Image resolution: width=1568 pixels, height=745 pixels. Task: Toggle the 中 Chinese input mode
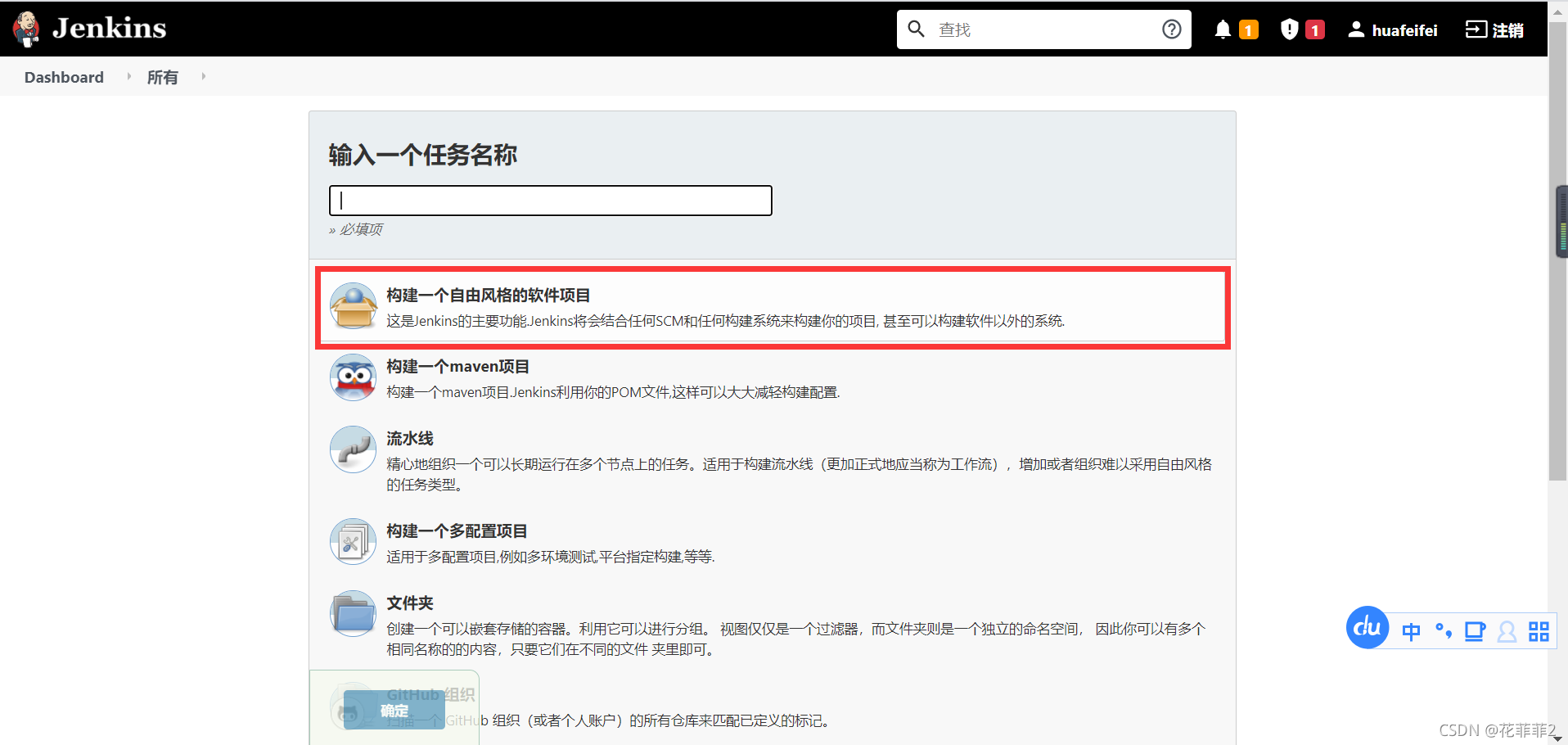pos(1411,631)
